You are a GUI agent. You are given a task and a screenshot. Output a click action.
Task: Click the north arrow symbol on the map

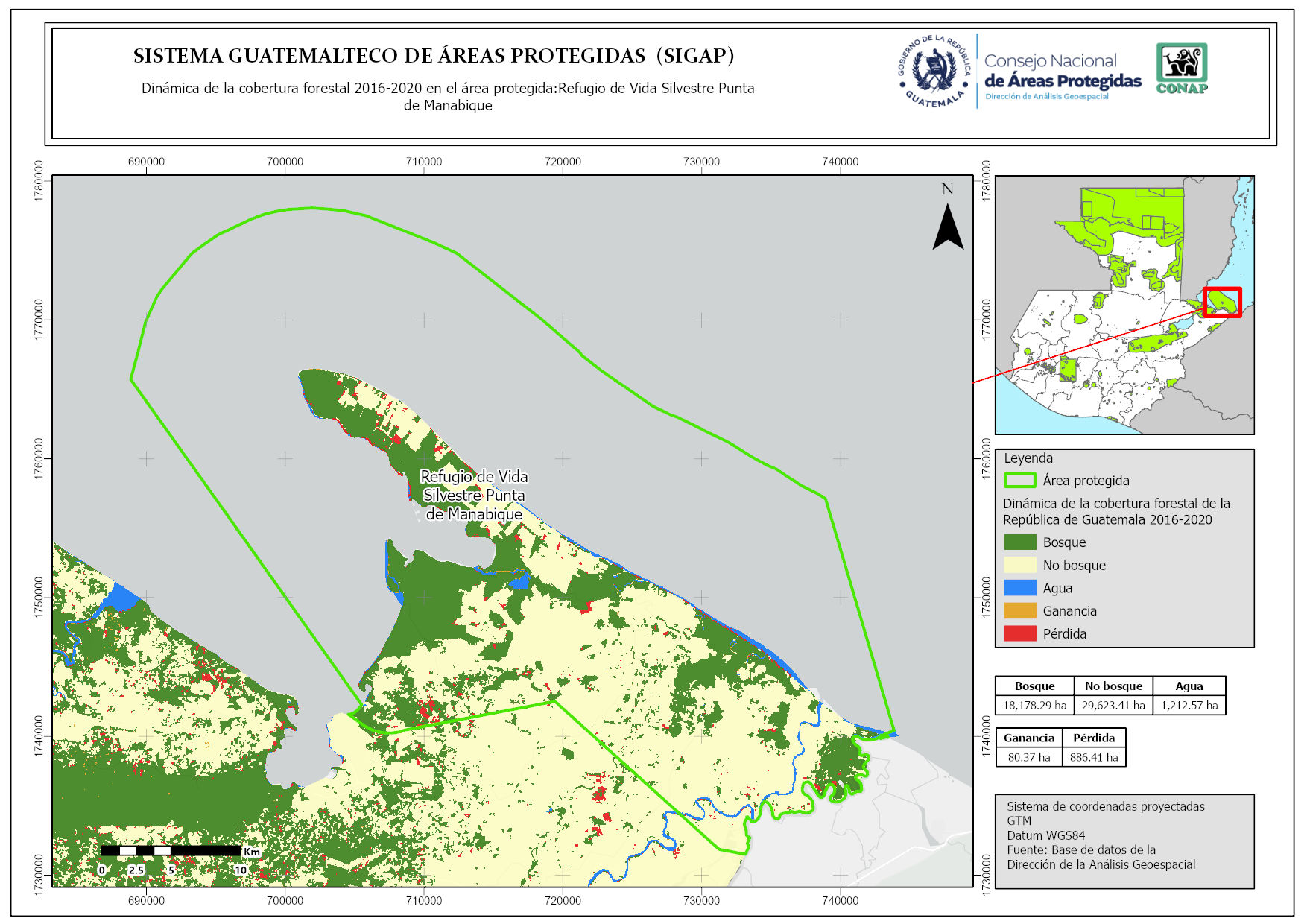point(948,227)
